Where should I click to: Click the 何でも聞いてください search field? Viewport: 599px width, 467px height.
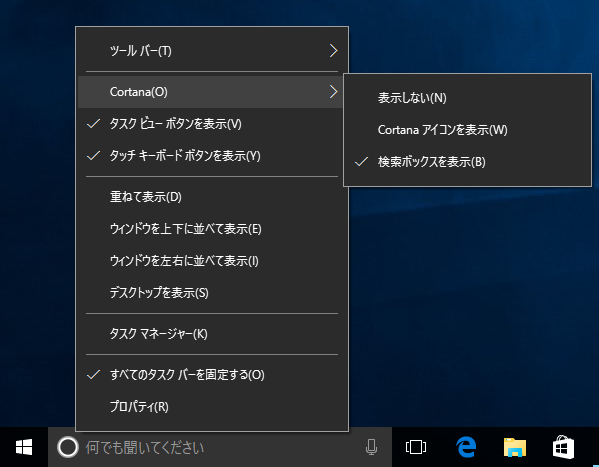tap(220, 447)
